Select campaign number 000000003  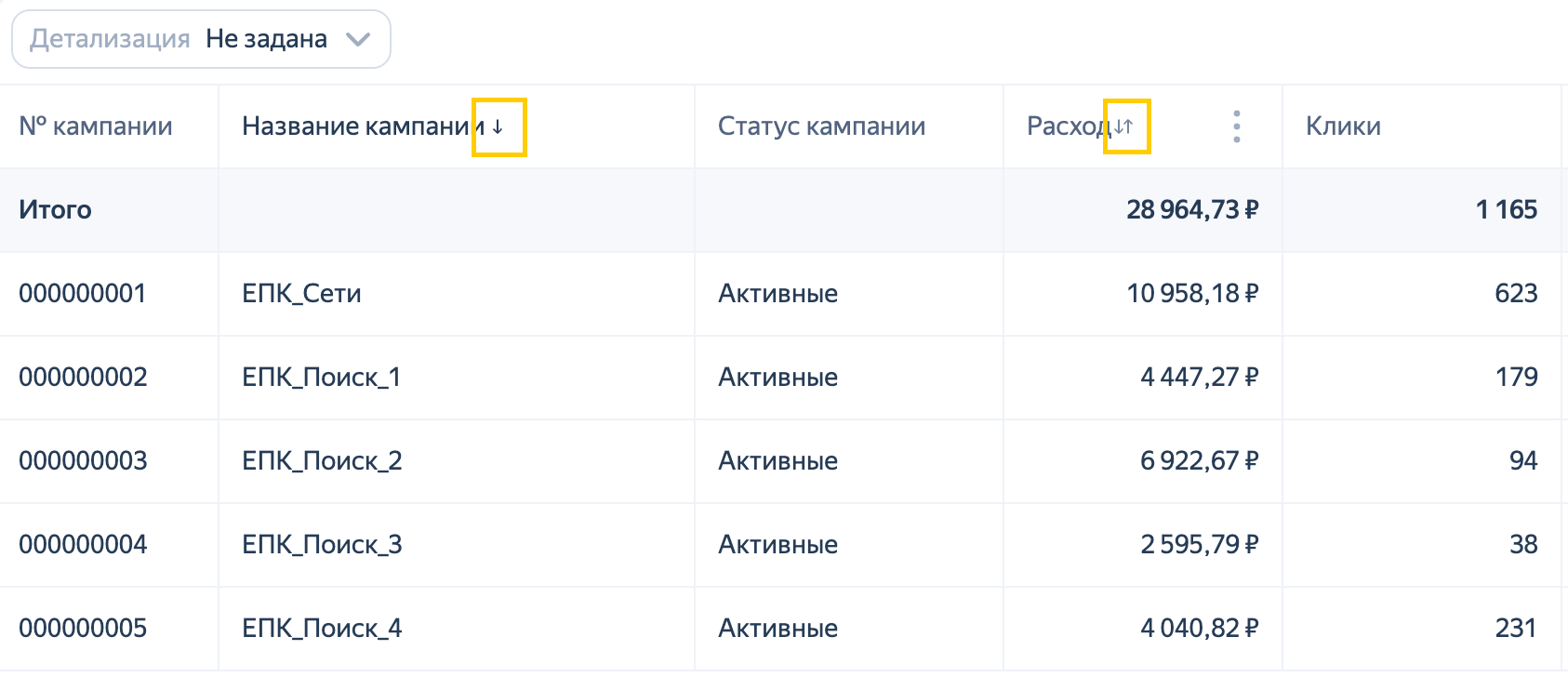pyautogui.click(x=83, y=461)
